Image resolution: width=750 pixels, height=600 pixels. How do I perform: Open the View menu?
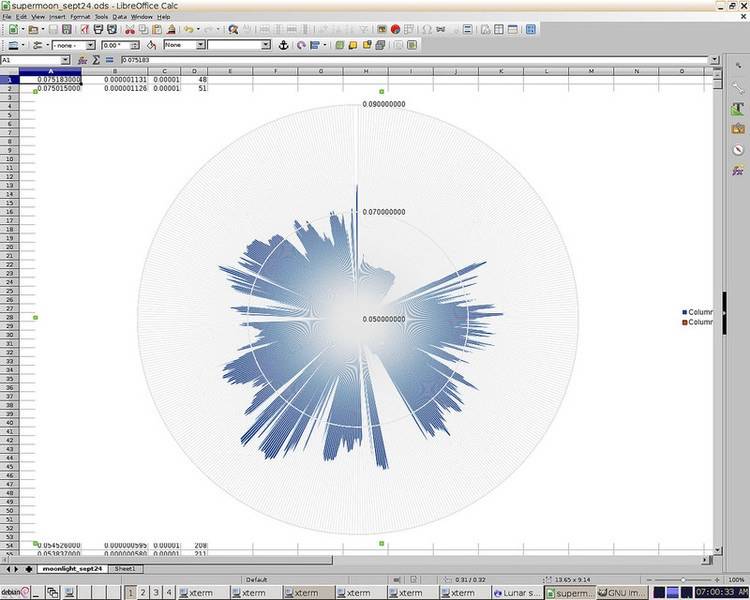[38, 17]
